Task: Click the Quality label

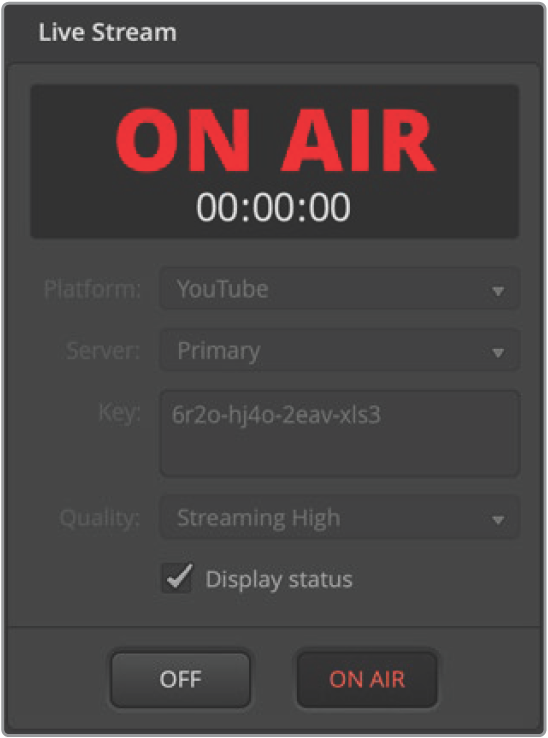Action: click(100, 518)
